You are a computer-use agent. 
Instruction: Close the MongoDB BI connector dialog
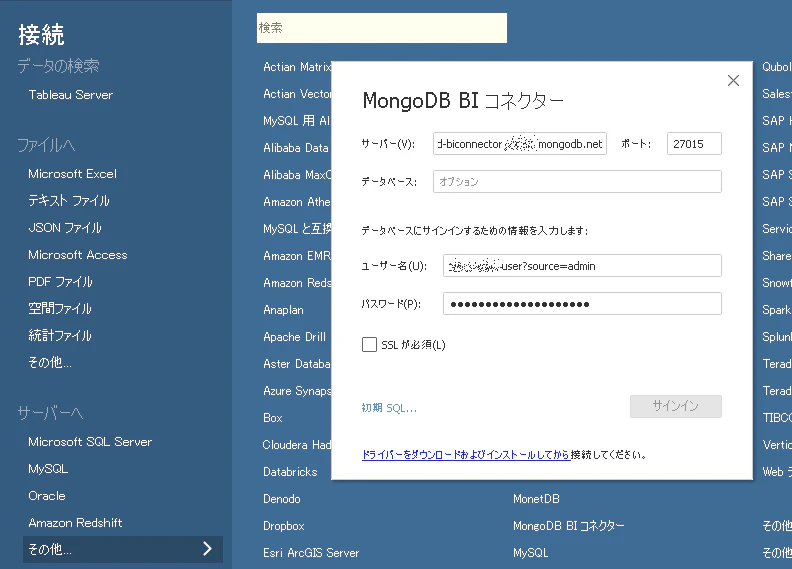click(x=733, y=81)
